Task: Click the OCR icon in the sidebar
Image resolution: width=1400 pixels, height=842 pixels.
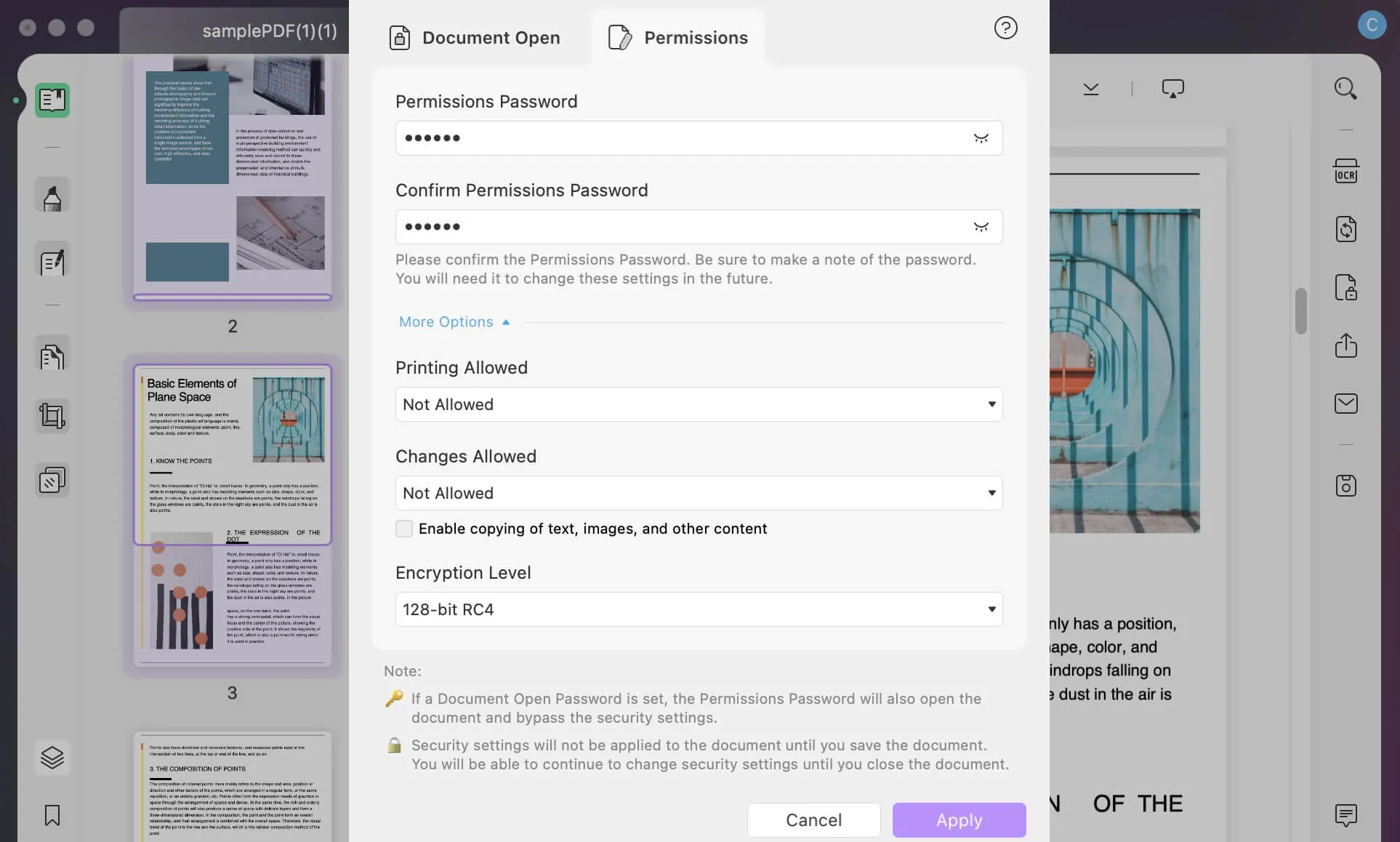Action: point(1348,170)
